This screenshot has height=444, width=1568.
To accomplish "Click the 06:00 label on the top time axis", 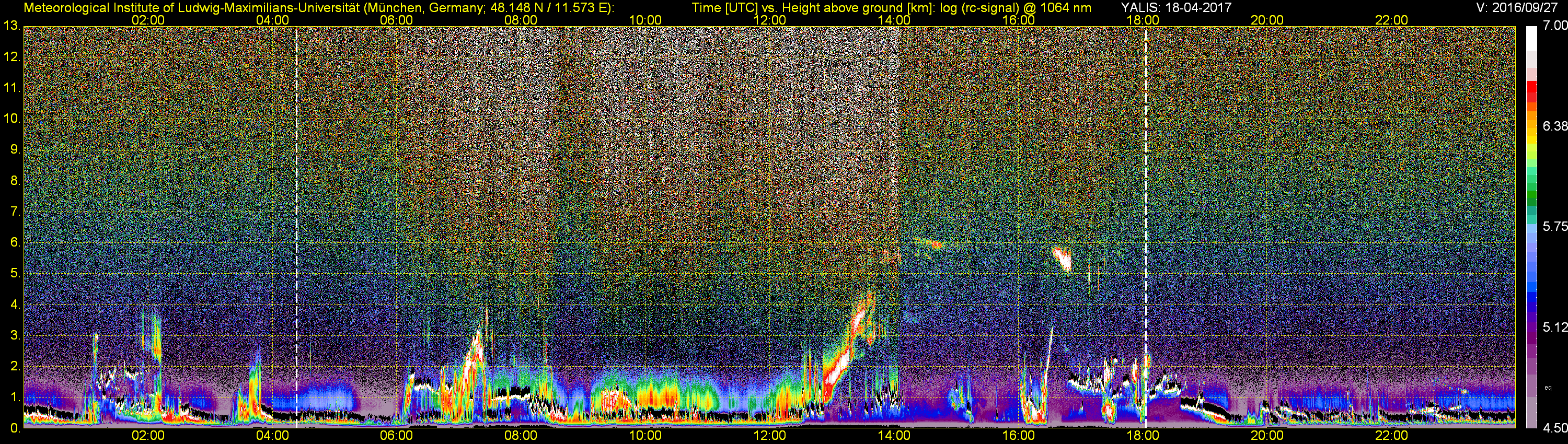I will (396, 20).
